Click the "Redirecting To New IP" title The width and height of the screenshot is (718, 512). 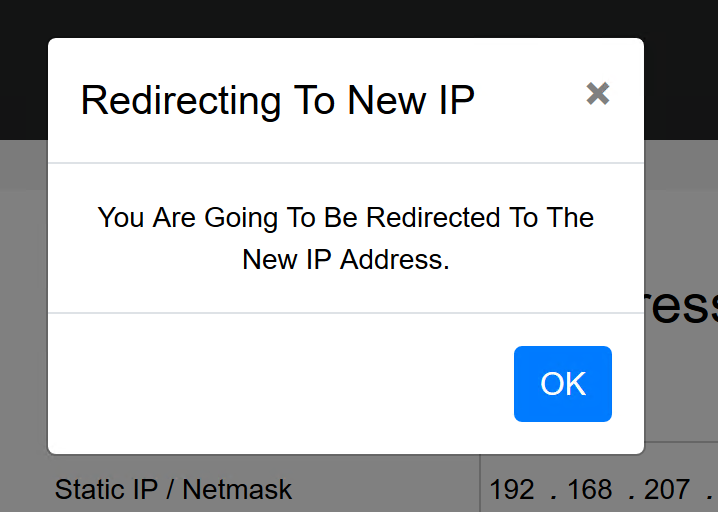tap(277, 101)
